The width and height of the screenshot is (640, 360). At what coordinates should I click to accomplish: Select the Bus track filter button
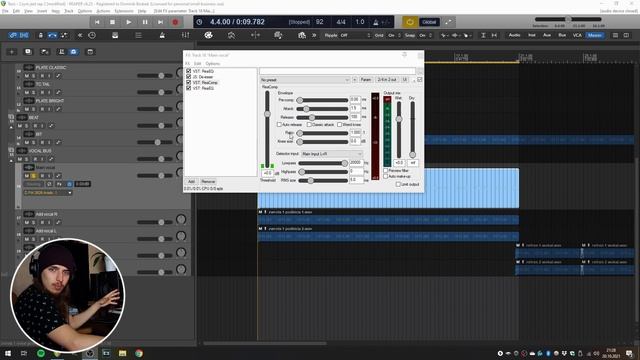click(562, 36)
